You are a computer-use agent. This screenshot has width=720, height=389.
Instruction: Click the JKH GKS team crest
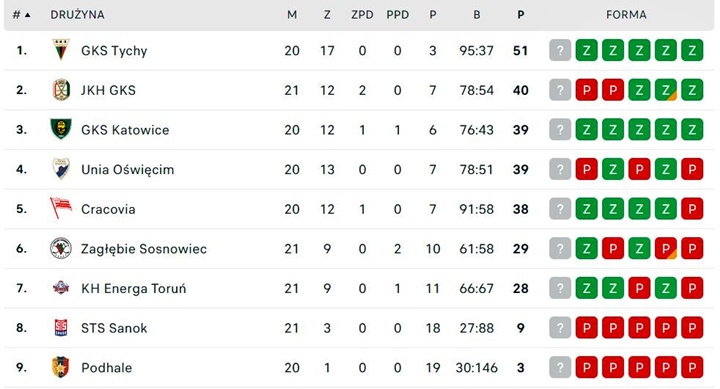61,90
